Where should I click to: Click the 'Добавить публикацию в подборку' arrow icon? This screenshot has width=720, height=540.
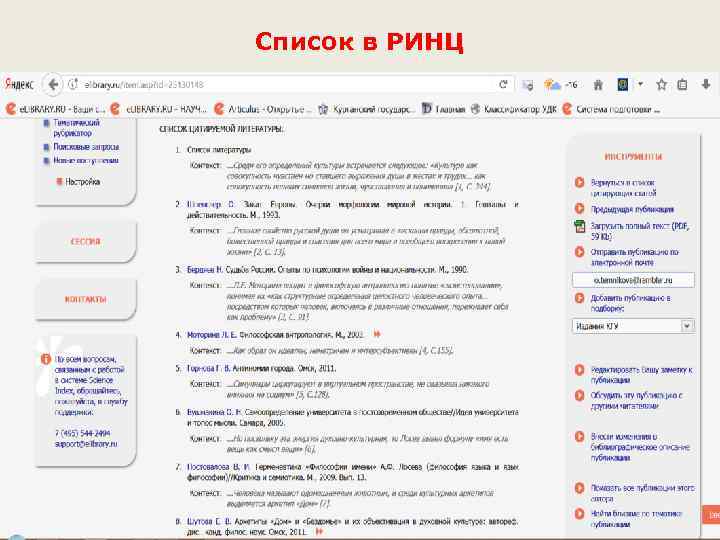click(579, 298)
